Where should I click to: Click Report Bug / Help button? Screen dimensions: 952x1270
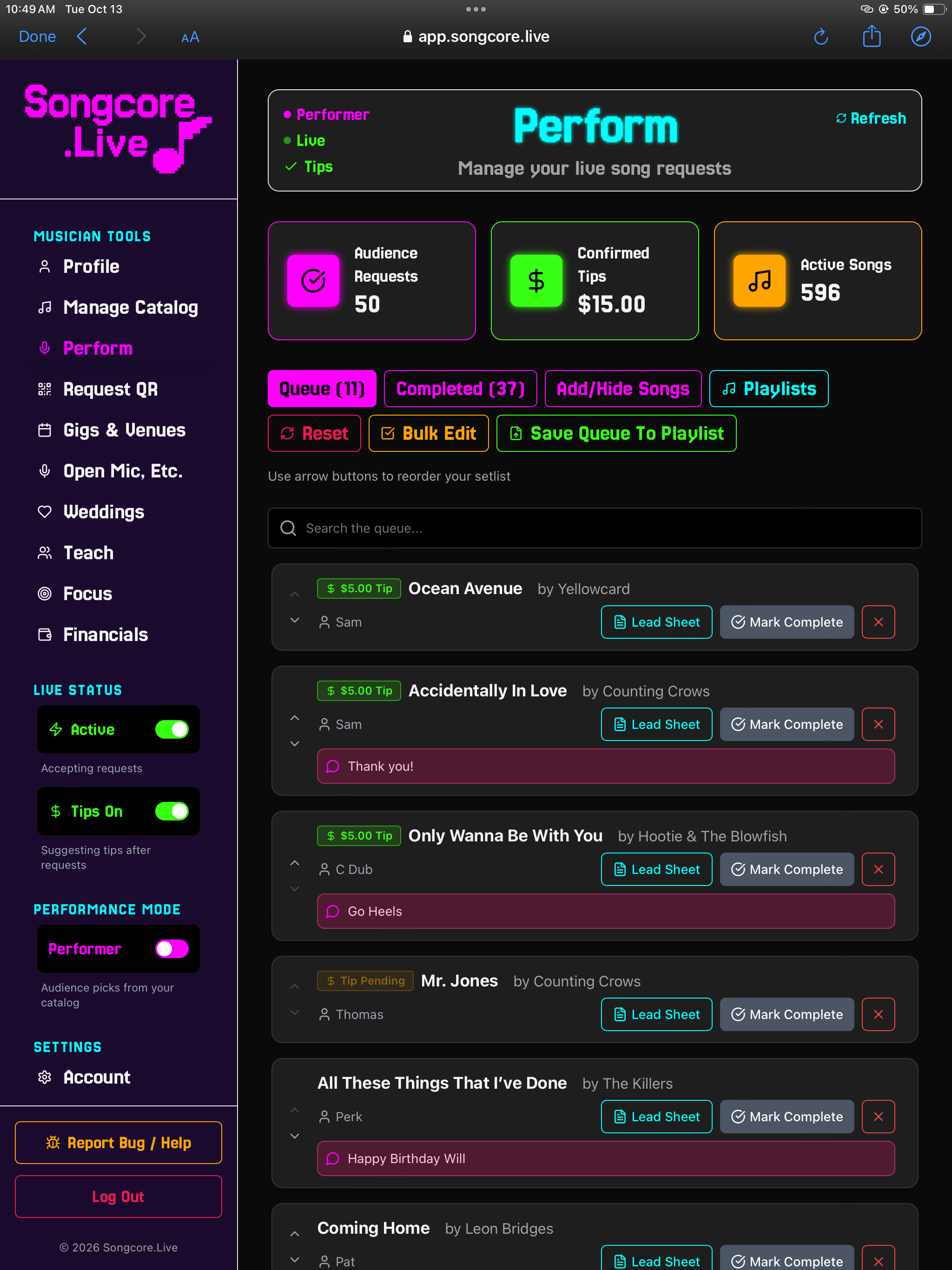(x=118, y=1143)
